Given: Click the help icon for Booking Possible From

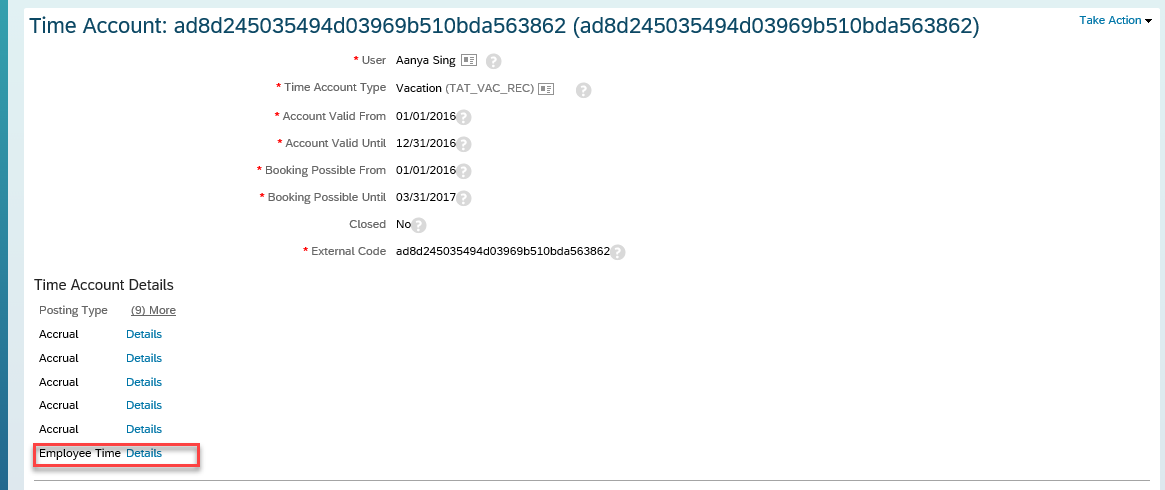Looking at the screenshot, I should (x=464, y=172).
